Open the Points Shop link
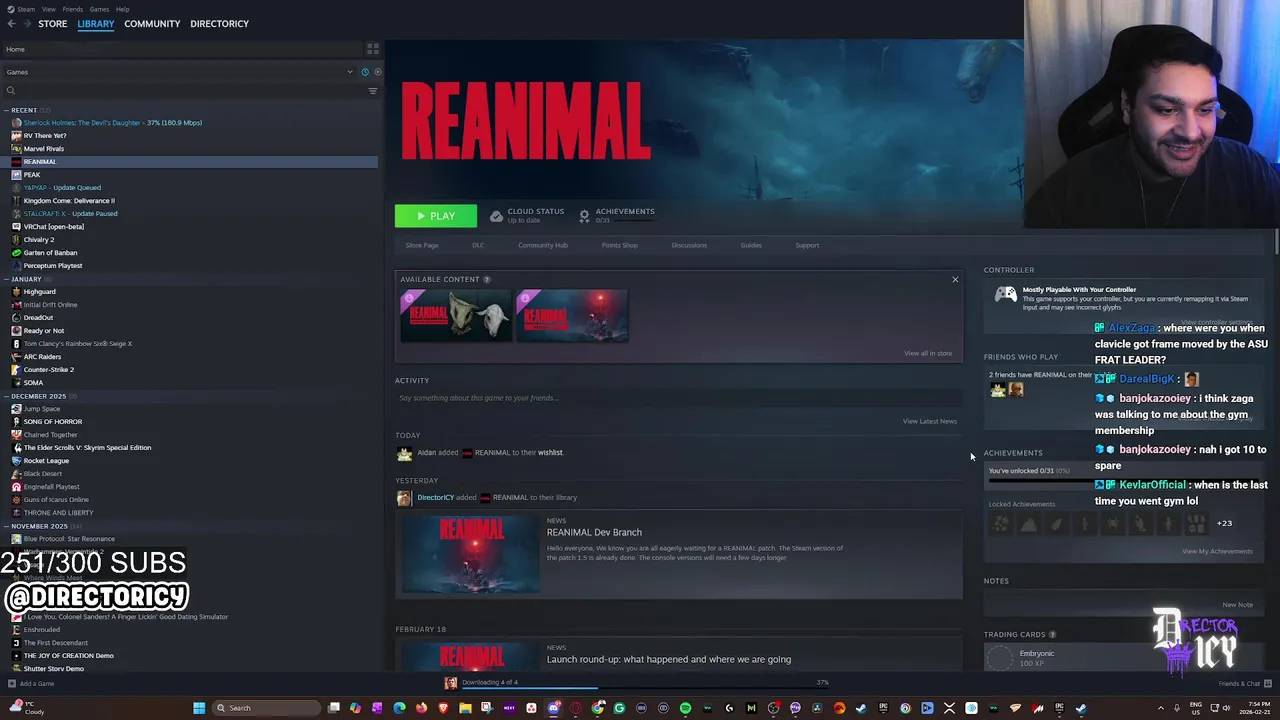This screenshot has height=720, width=1280. point(619,245)
